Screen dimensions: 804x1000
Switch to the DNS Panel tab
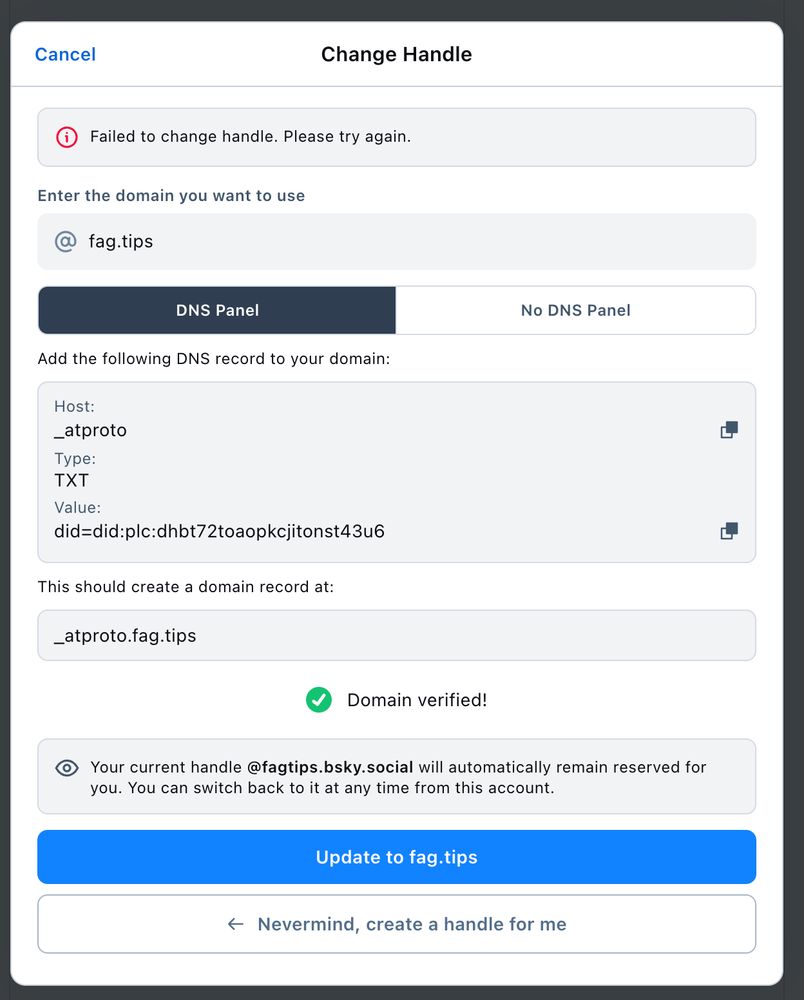(x=217, y=310)
